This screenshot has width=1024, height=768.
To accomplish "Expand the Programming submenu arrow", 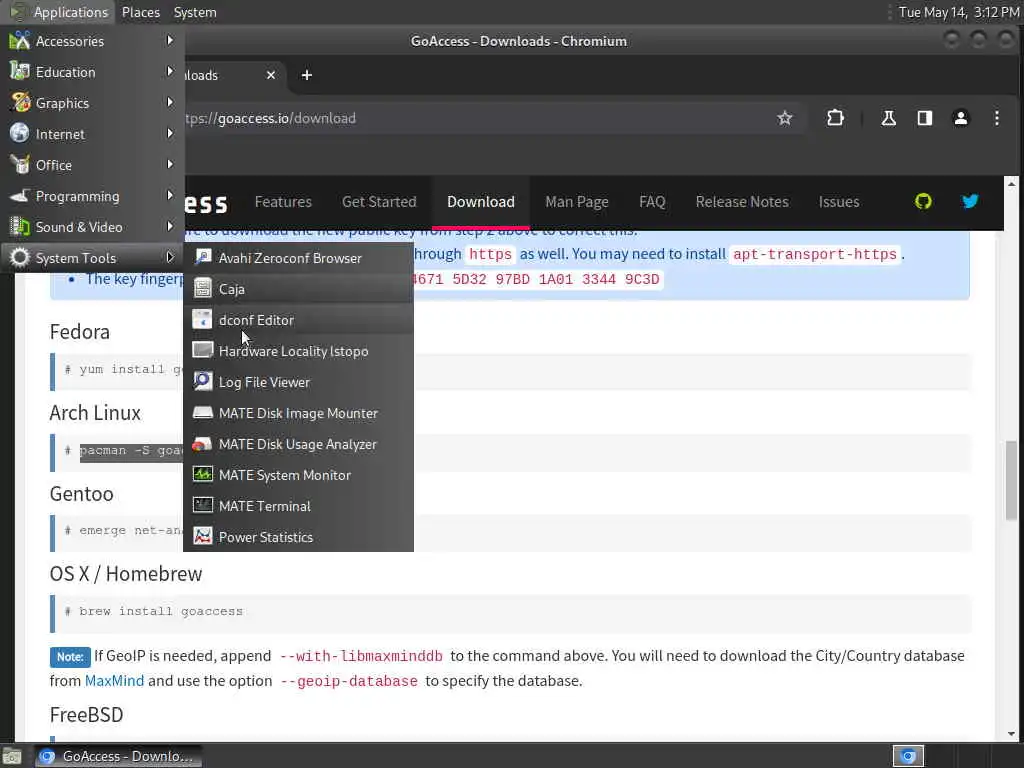I will 170,195.
